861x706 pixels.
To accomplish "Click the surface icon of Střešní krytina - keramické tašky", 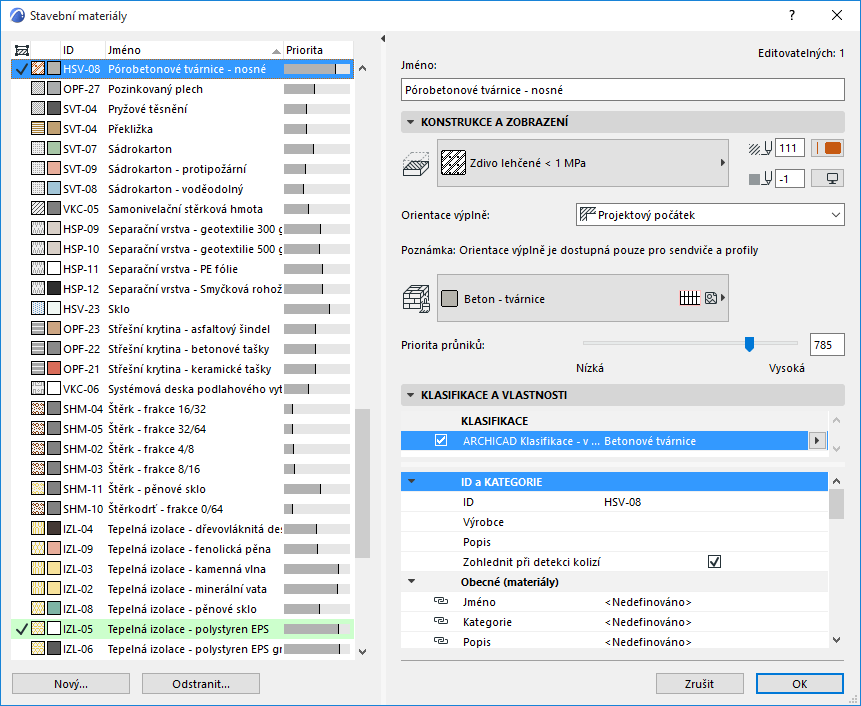I will [x=54, y=368].
